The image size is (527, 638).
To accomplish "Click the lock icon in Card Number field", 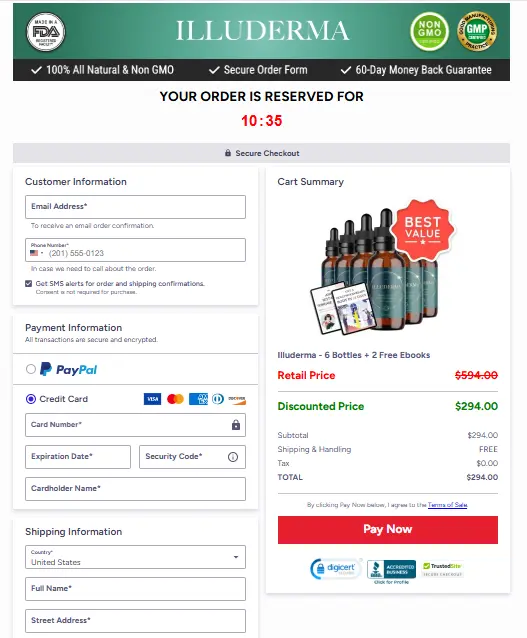I will pos(236,425).
